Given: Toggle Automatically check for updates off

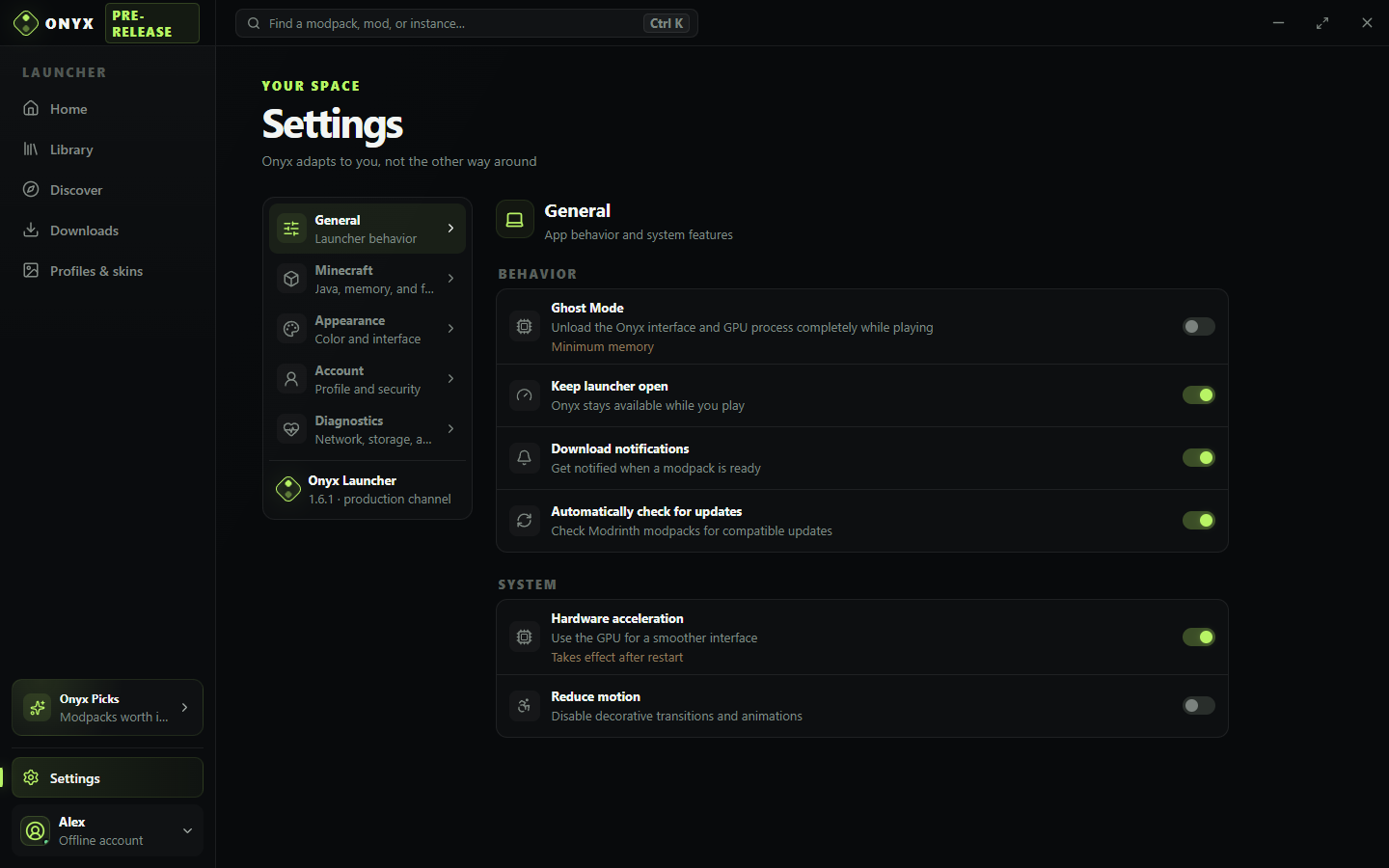Looking at the screenshot, I should click(x=1199, y=521).
